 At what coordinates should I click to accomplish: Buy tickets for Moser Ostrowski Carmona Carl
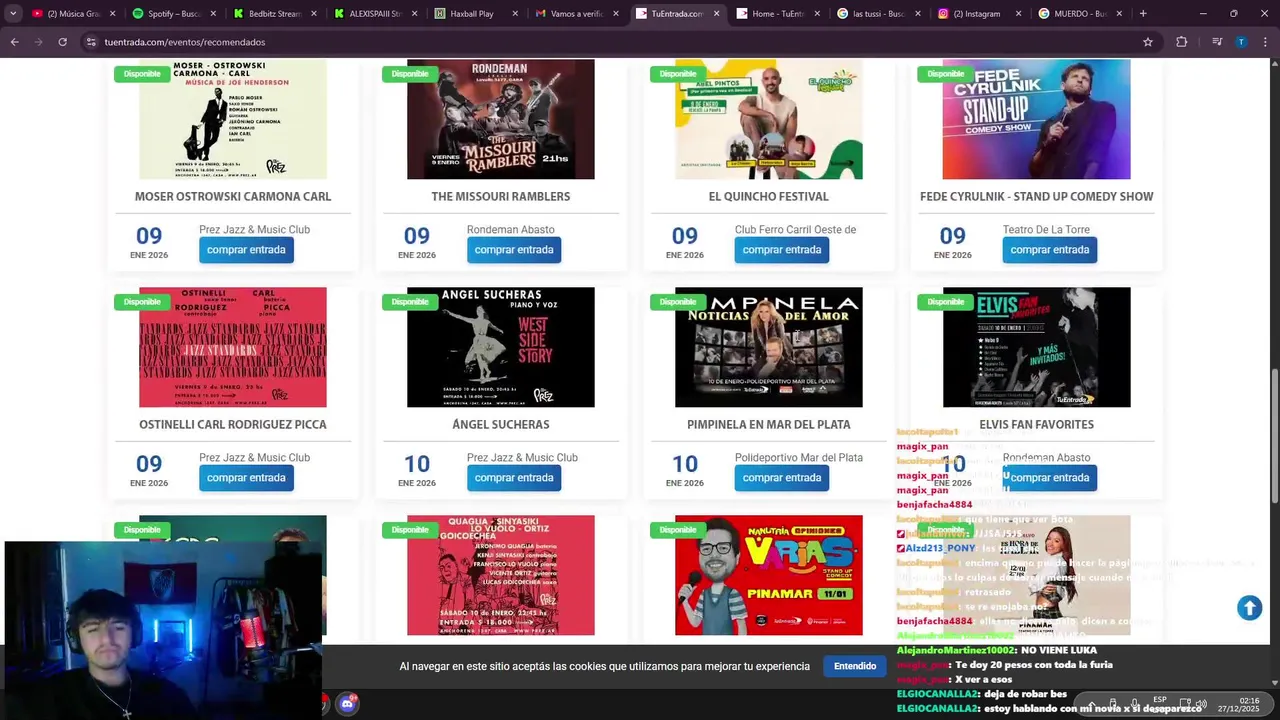(x=246, y=250)
